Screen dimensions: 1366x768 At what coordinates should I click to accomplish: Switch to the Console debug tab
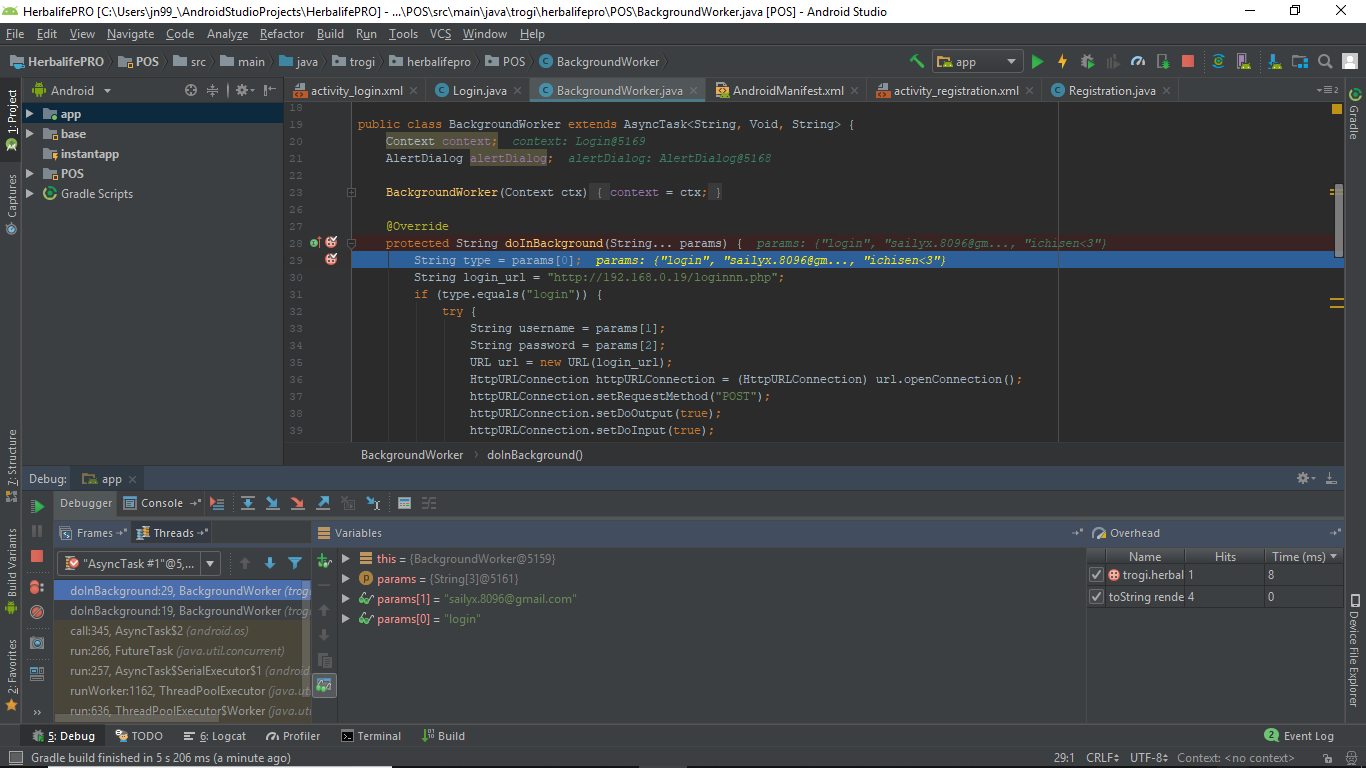tap(160, 503)
